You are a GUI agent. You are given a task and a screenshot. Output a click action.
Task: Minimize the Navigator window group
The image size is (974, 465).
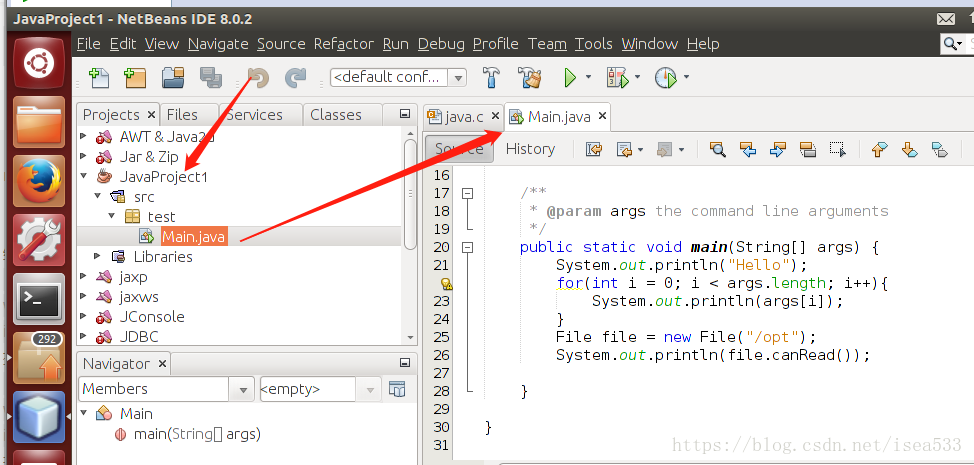click(405, 363)
